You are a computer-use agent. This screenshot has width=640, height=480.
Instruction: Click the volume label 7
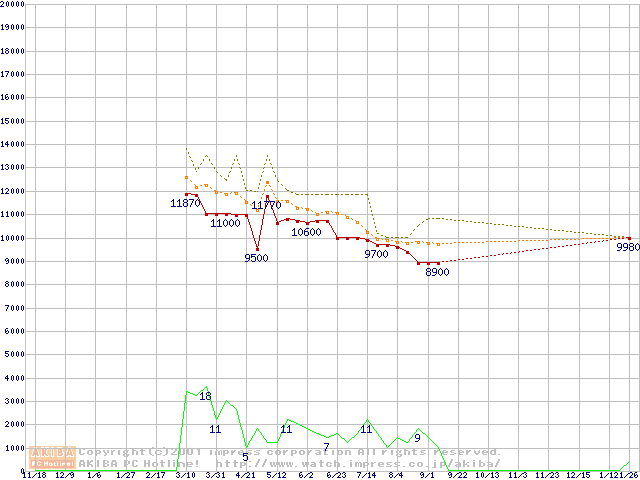coord(326,446)
